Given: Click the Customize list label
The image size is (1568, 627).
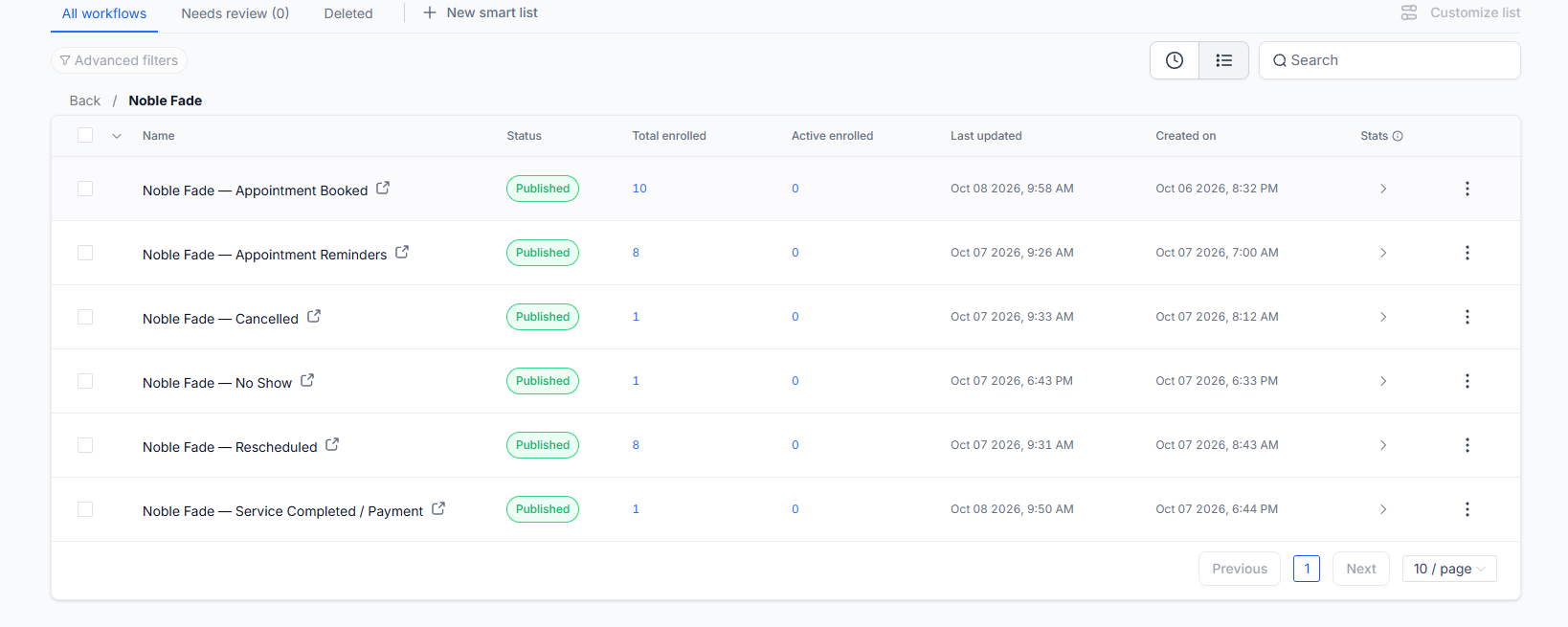Looking at the screenshot, I should [x=1475, y=12].
